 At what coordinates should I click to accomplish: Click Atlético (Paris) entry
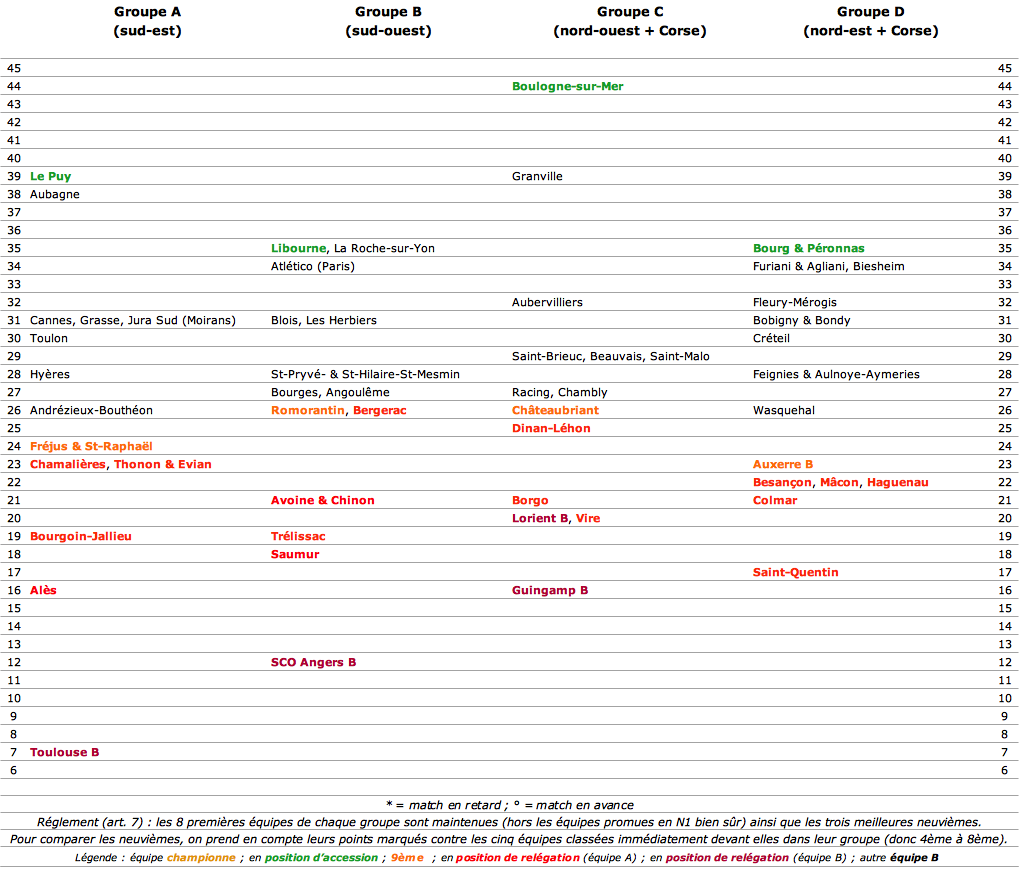[313, 266]
